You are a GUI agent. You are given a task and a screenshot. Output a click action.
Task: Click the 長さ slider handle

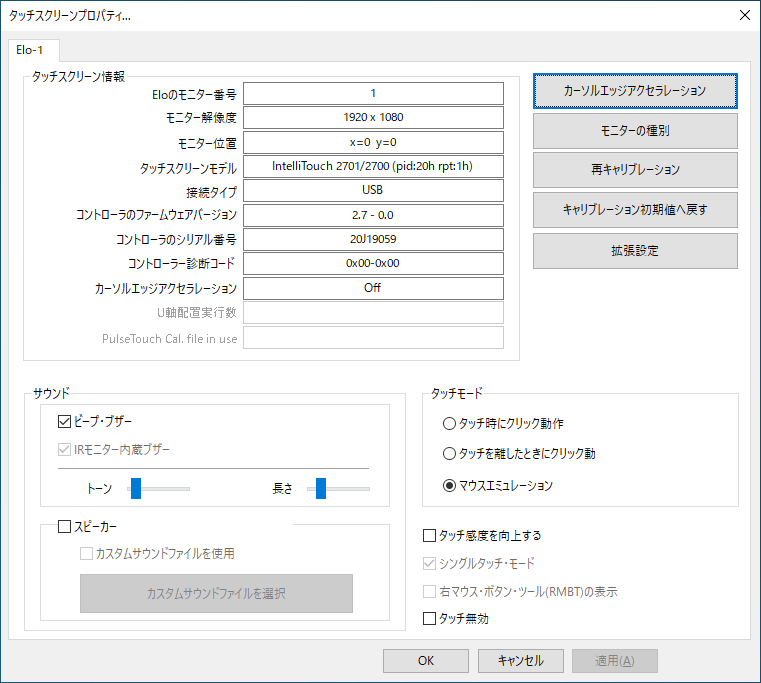click(321, 488)
